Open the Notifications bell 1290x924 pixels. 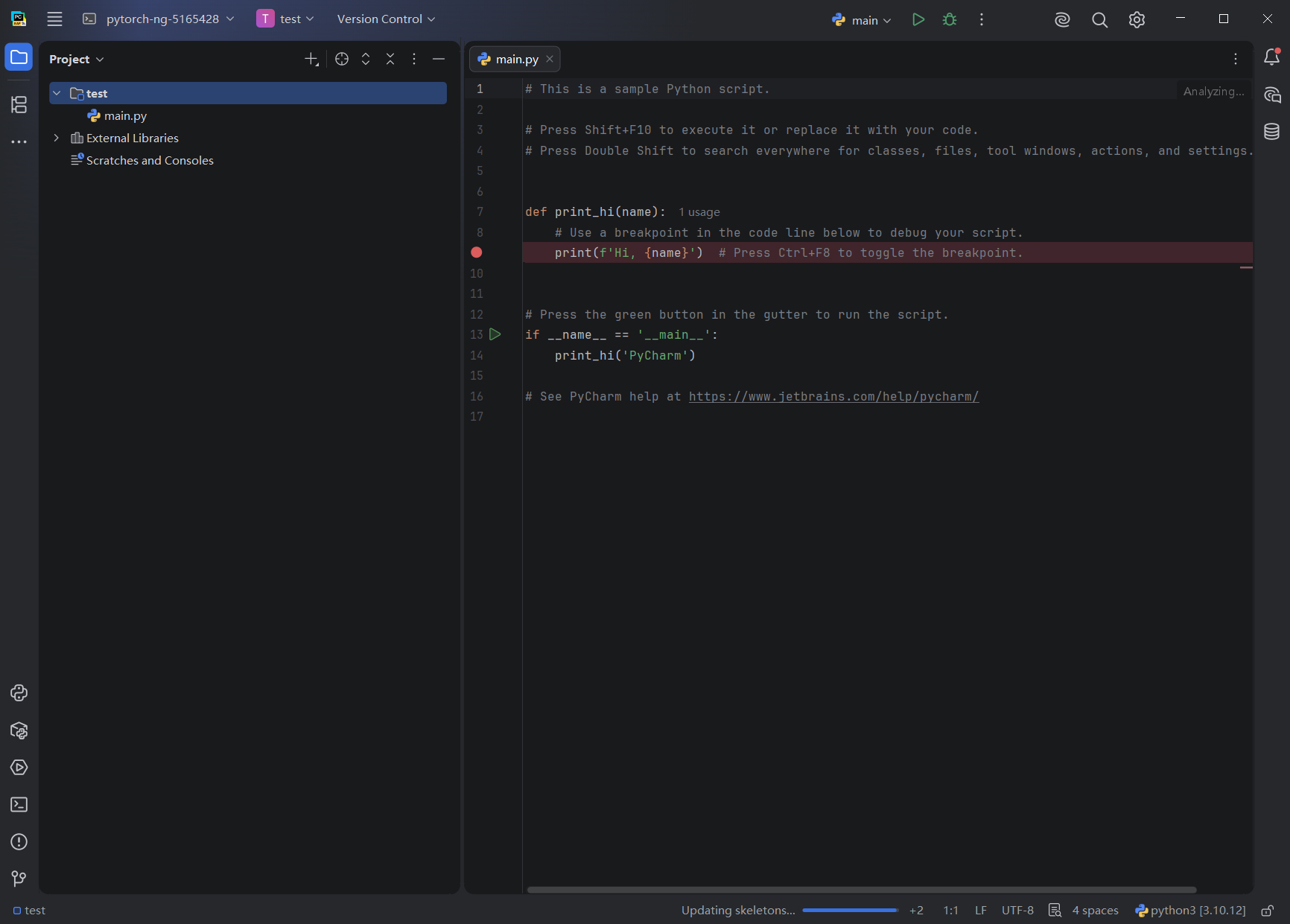point(1271,57)
